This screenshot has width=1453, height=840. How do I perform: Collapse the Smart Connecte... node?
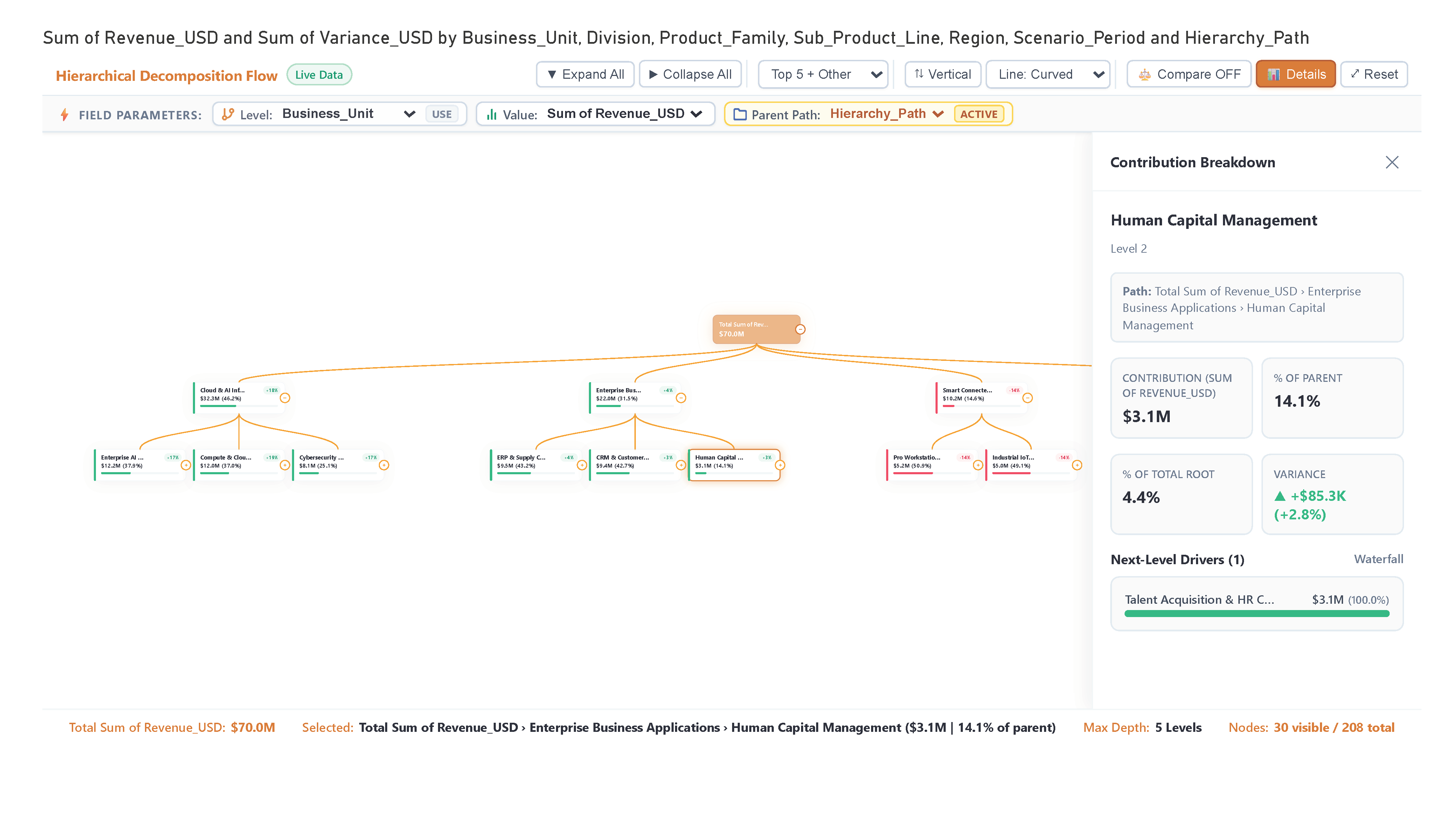[1028, 398]
